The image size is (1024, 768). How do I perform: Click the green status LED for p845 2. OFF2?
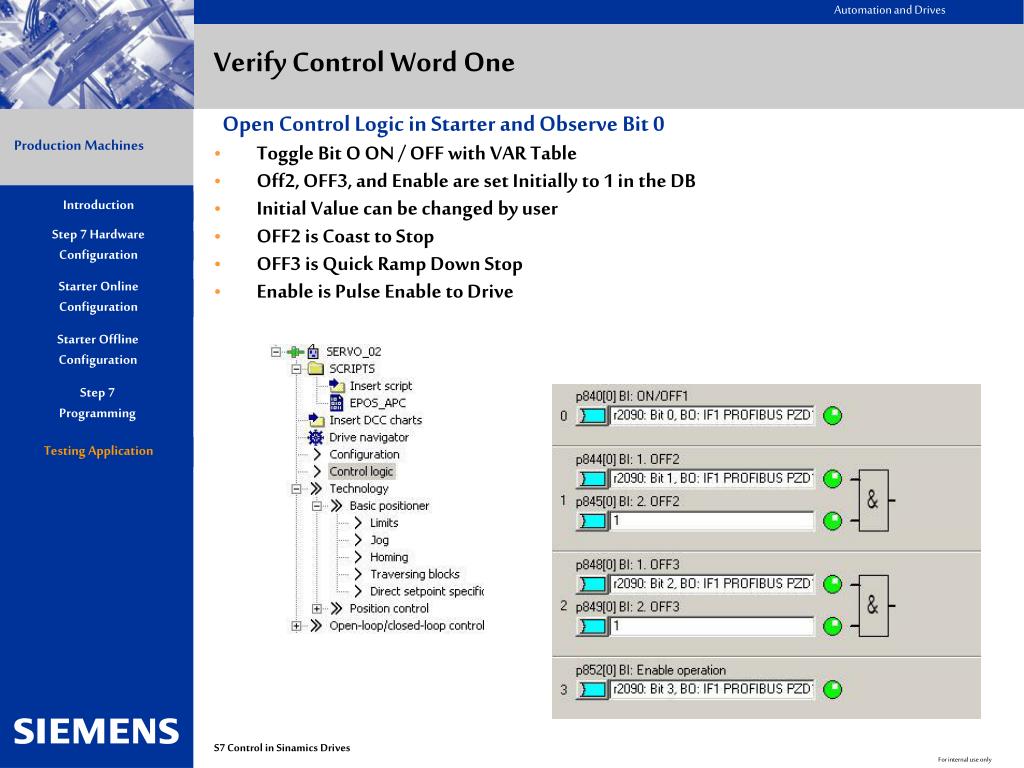[833, 521]
